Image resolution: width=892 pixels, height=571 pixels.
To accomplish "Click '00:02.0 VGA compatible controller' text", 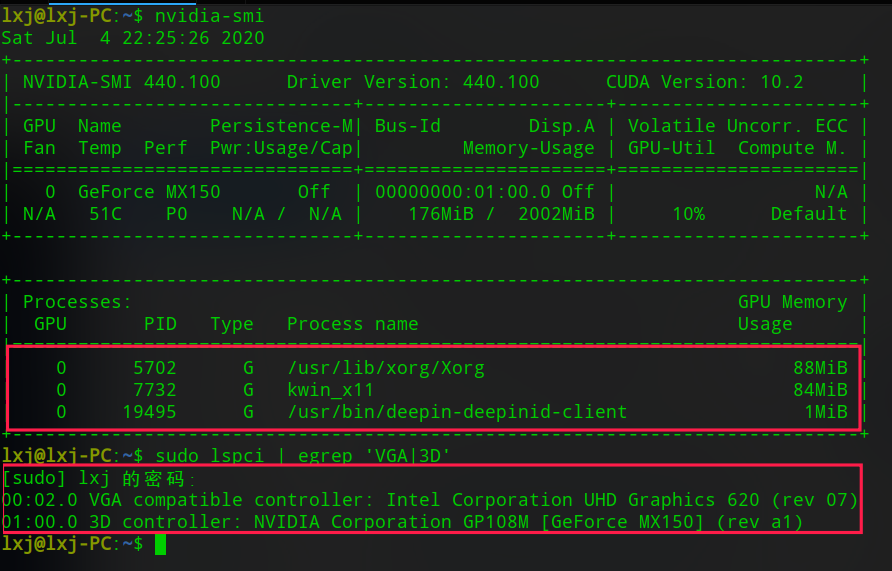I will coord(188,499).
